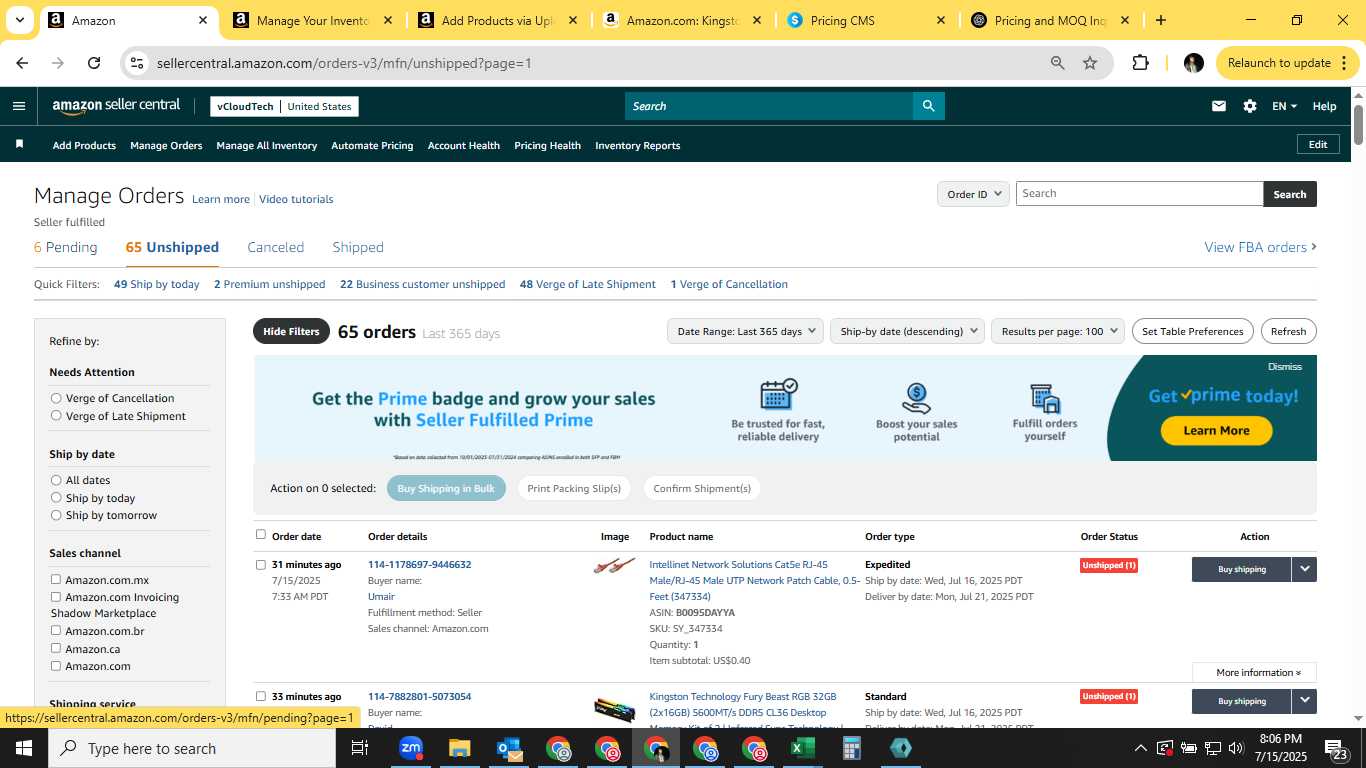Click the Windows Start button
Viewport: 1366px width, 768px height.
click(x=24, y=748)
